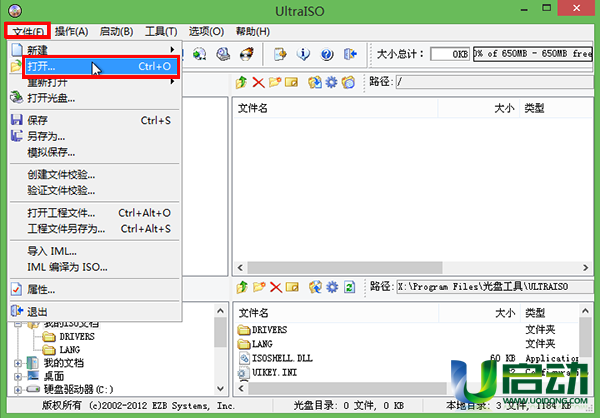Go up one level in local pane toolbar
The image size is (600, 418).
pyautogui.click(x=242, y=287)
